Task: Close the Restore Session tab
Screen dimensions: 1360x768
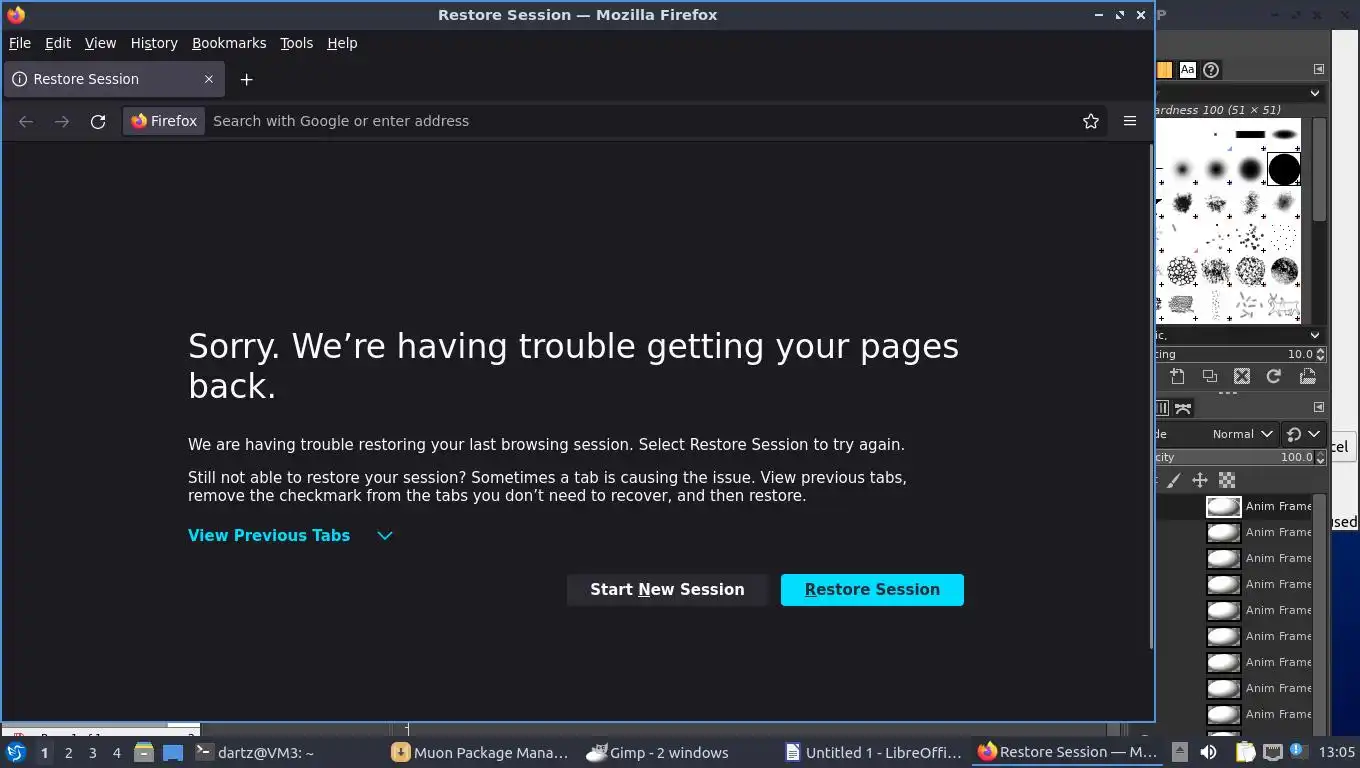Action: click(209, 79)
